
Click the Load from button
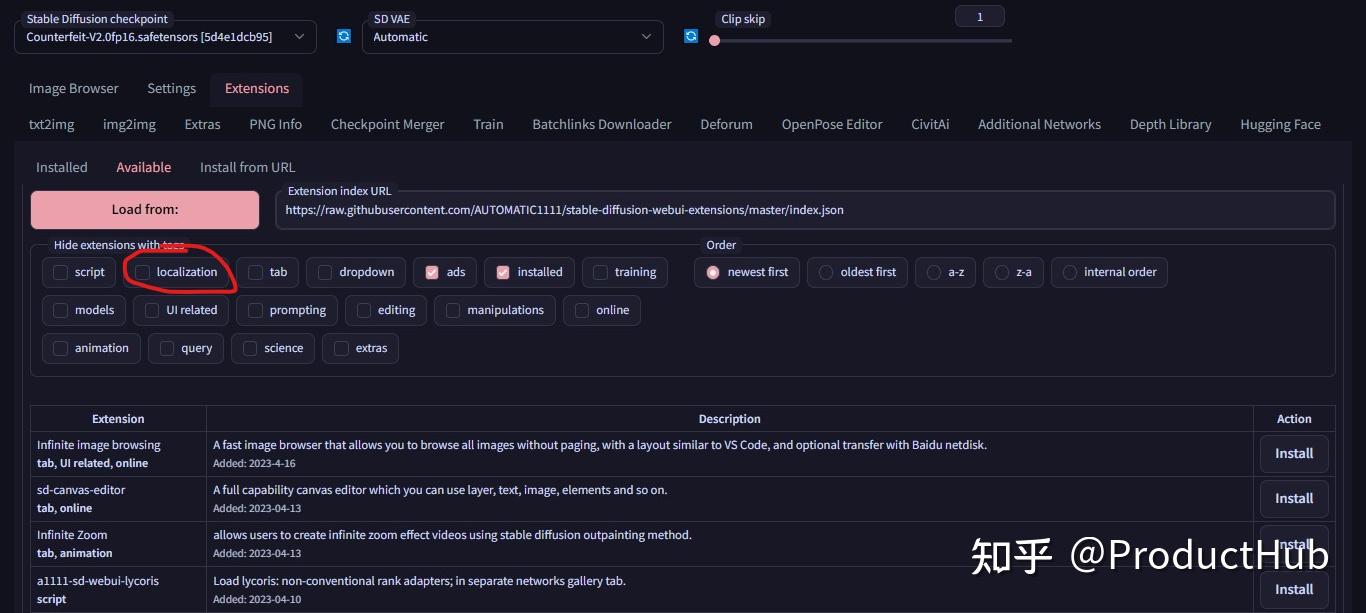point(145,210)
